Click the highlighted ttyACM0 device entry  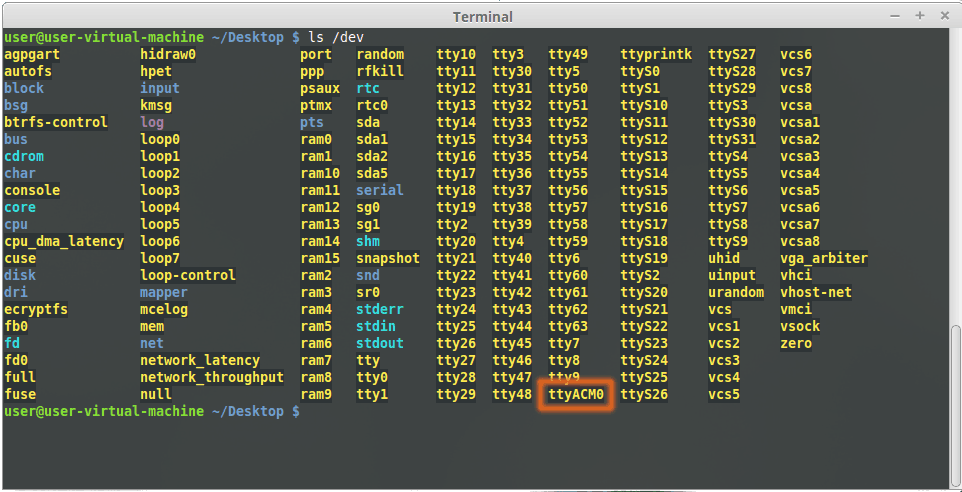pos(576,395)
